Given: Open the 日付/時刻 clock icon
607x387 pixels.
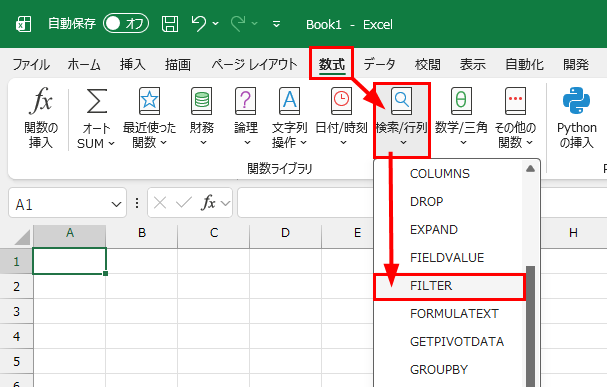Looking at the screenshot, I should (341, 101).
